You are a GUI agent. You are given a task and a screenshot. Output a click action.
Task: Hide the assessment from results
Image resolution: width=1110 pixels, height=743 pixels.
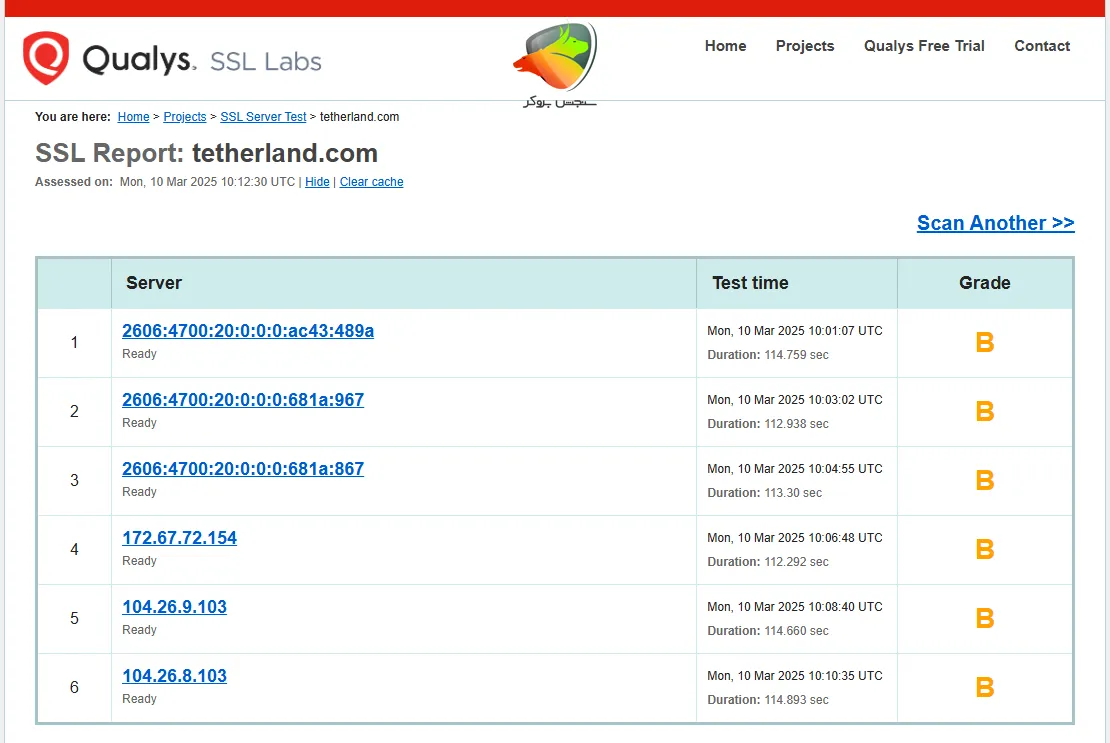tap(317, 182)
